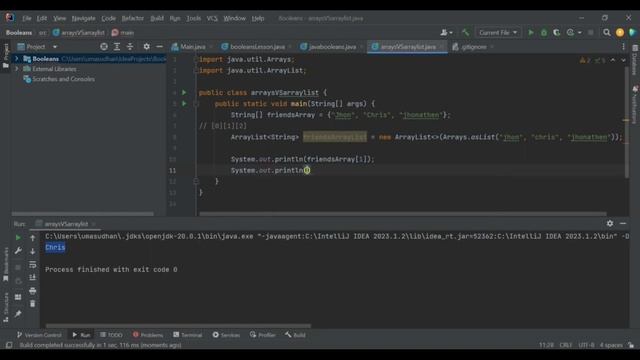The width and height of the screenshot is (640, 360).
Task: Pin the Run tab
Action: click(18, 313)
